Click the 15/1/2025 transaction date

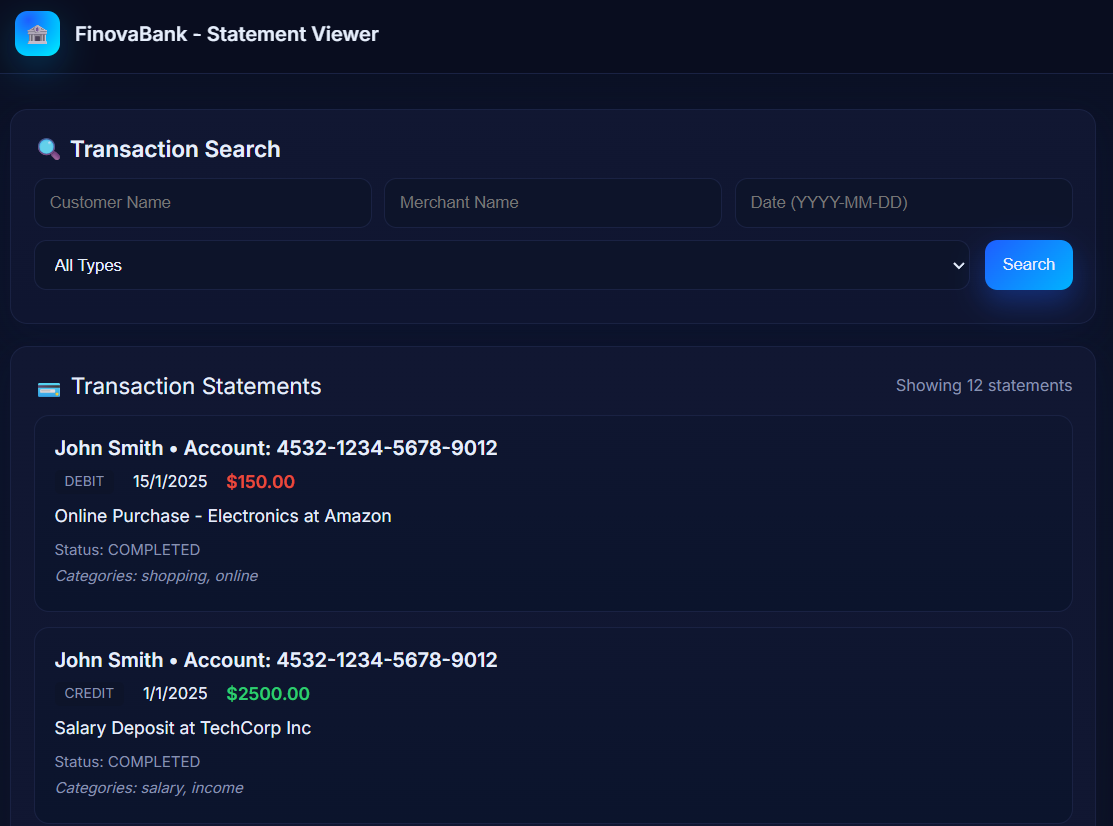(170, 482)
